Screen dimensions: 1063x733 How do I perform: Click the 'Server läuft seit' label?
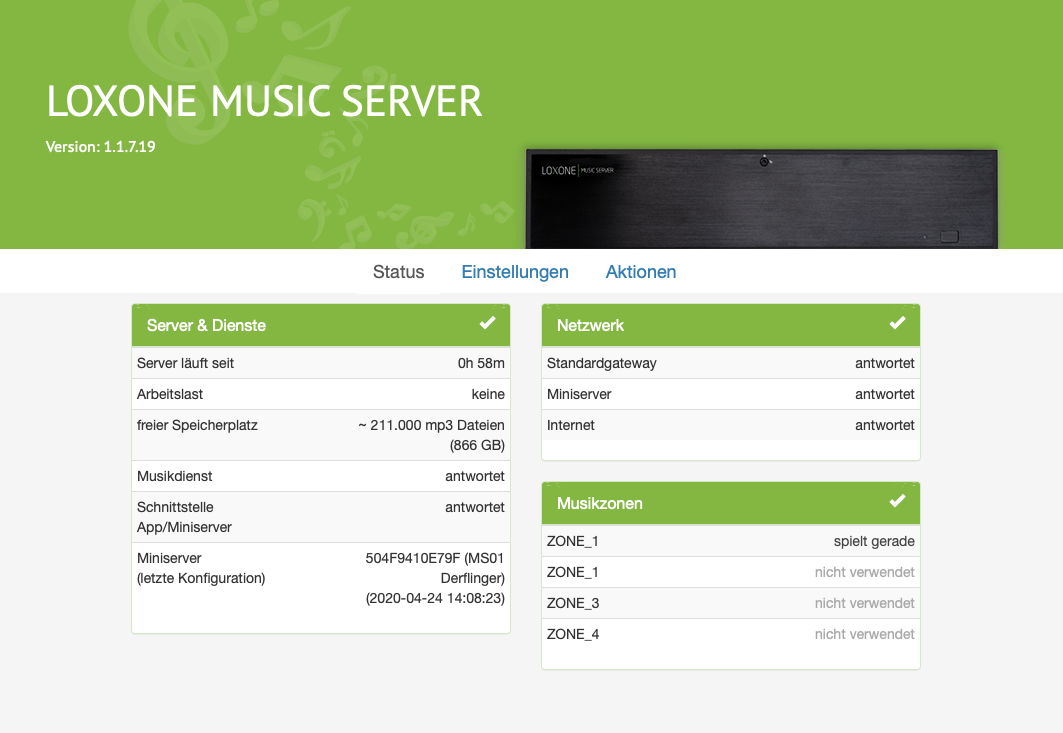pos(185,363)
